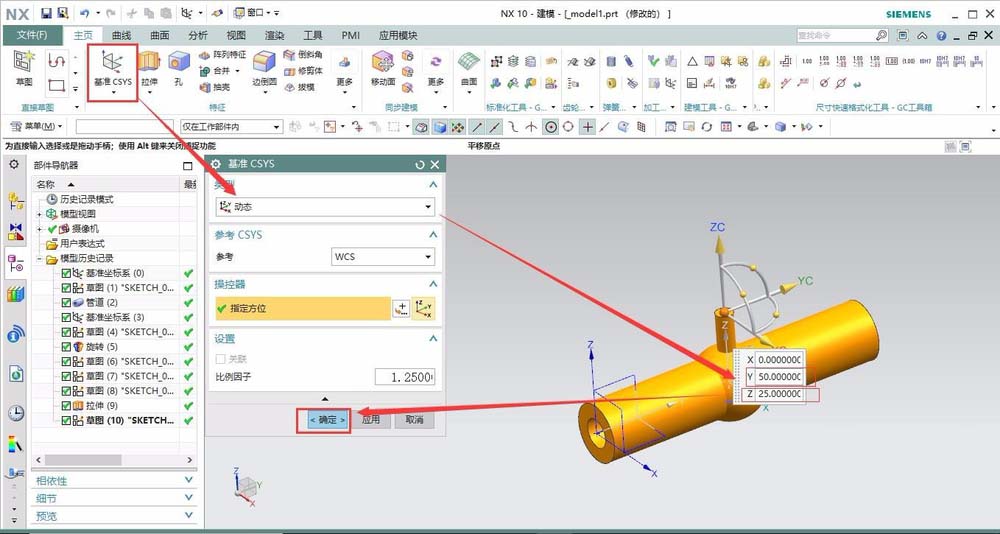Toggle 旋转 (5) feature checkbox
The width and height of the screenshot is (1000, 534).
tap(66, 346)
